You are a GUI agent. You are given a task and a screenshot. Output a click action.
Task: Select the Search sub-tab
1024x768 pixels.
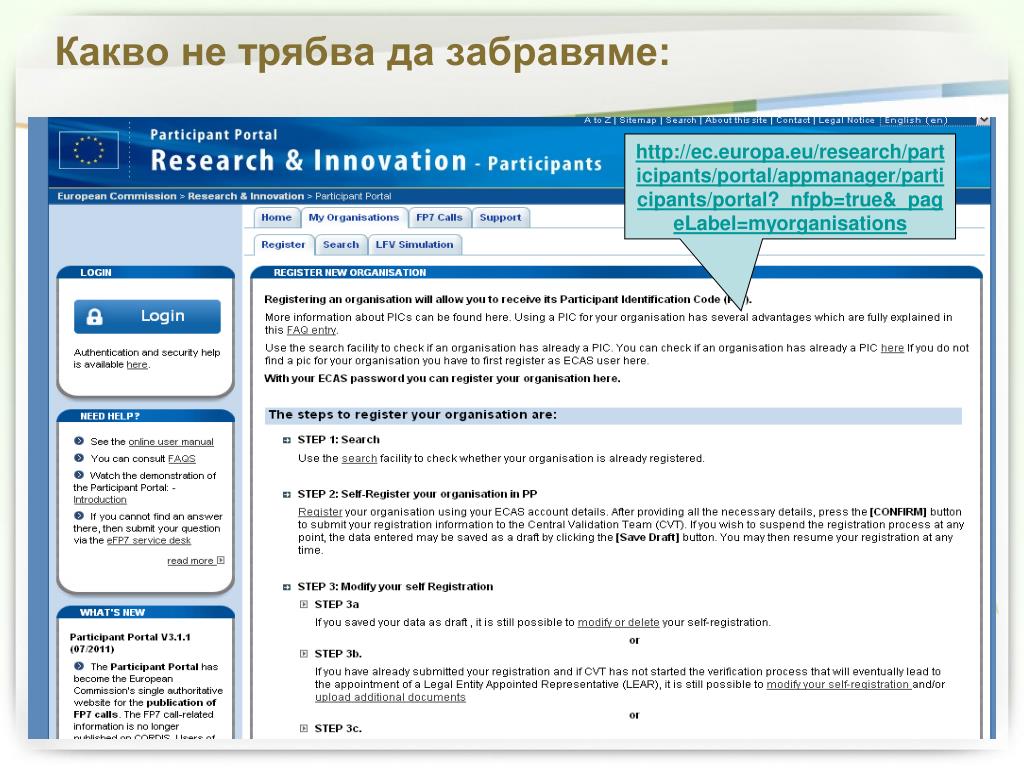coord(340,245)
